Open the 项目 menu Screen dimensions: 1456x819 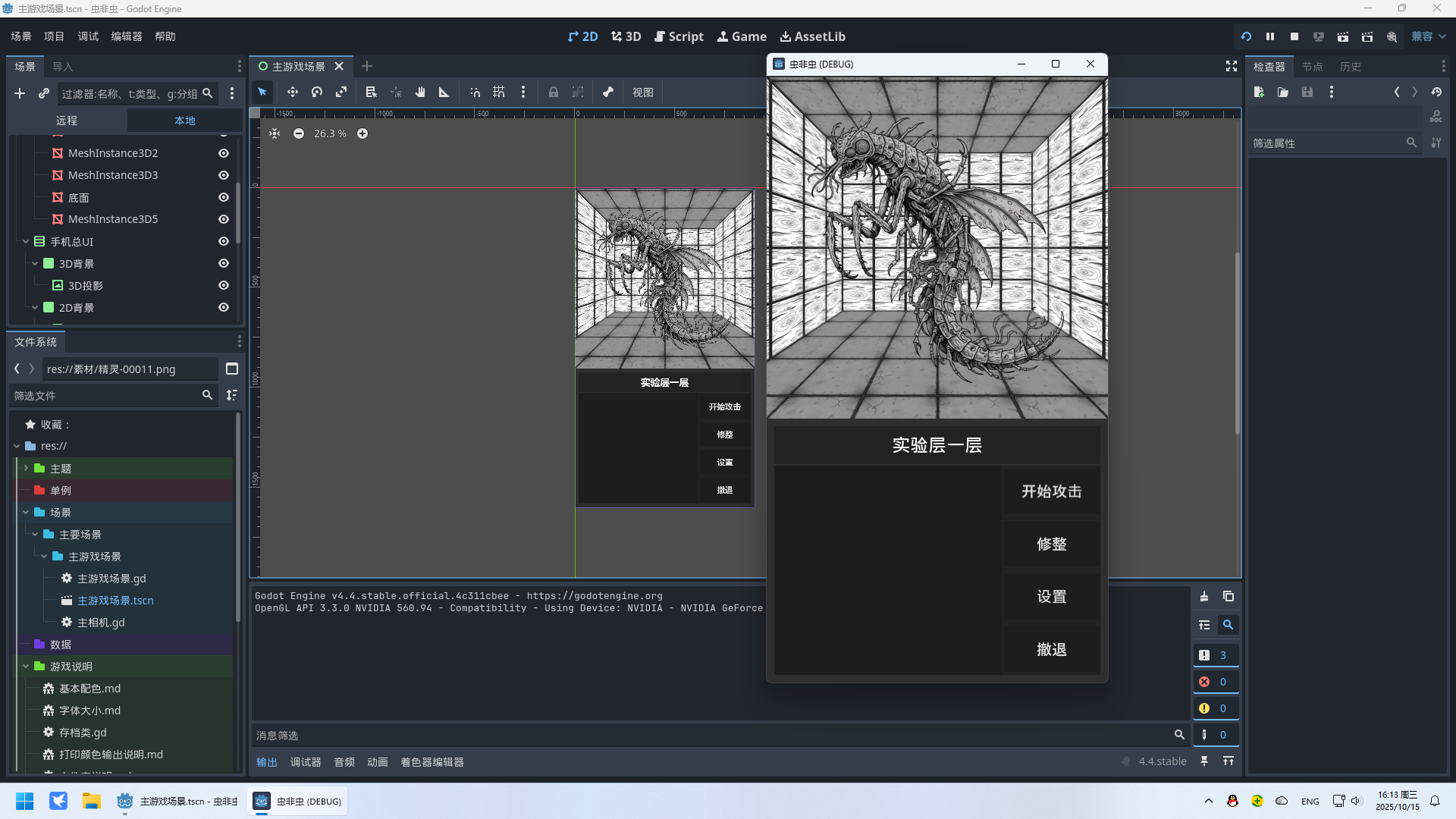pos(54,36)
